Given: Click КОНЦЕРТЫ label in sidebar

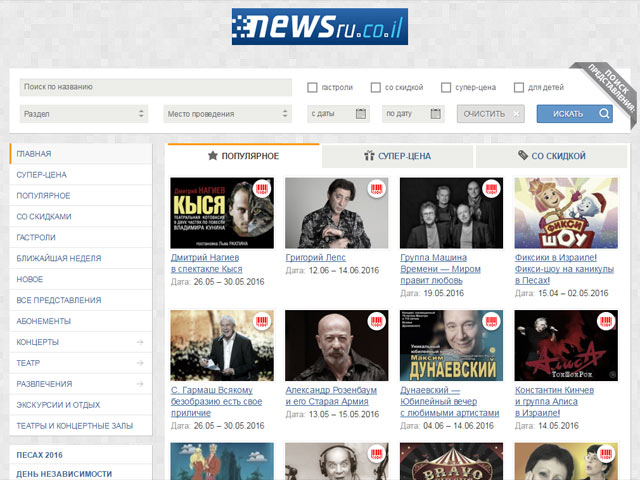Looking at the screenshot, I should [x=38, y=342].
